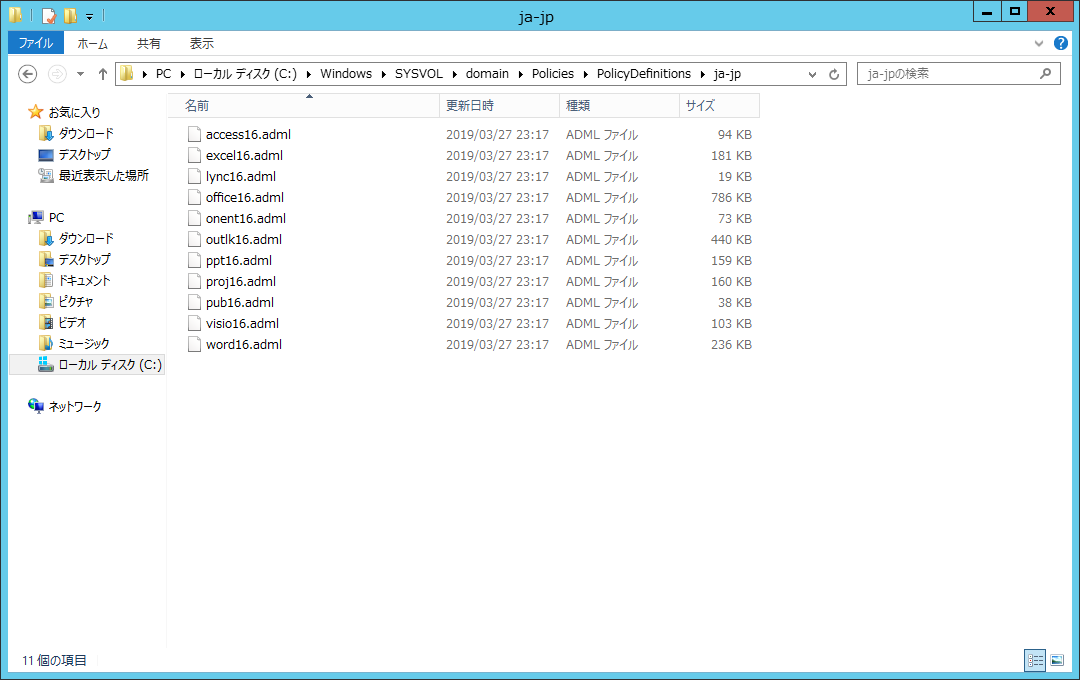Click the Back navigation arrow
The image size is (1080, 680).
[x=28, y=74]
